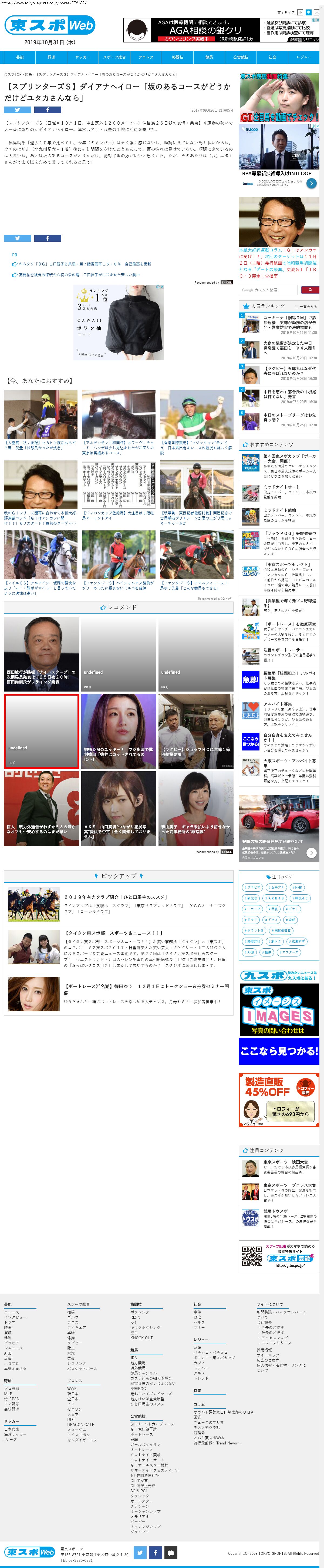Click the ボートコラム boat race icon
The height and width of the screenshot is (1568, 324).
coord(251,631)
